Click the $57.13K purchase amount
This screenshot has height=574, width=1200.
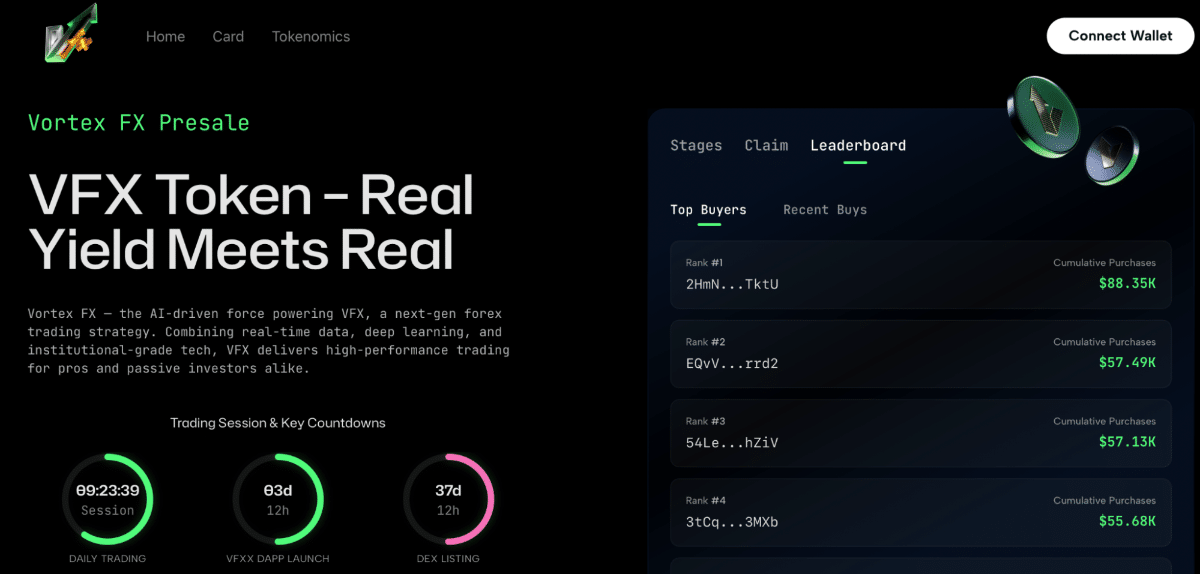pyautogui.click(x=1127, y=441)
